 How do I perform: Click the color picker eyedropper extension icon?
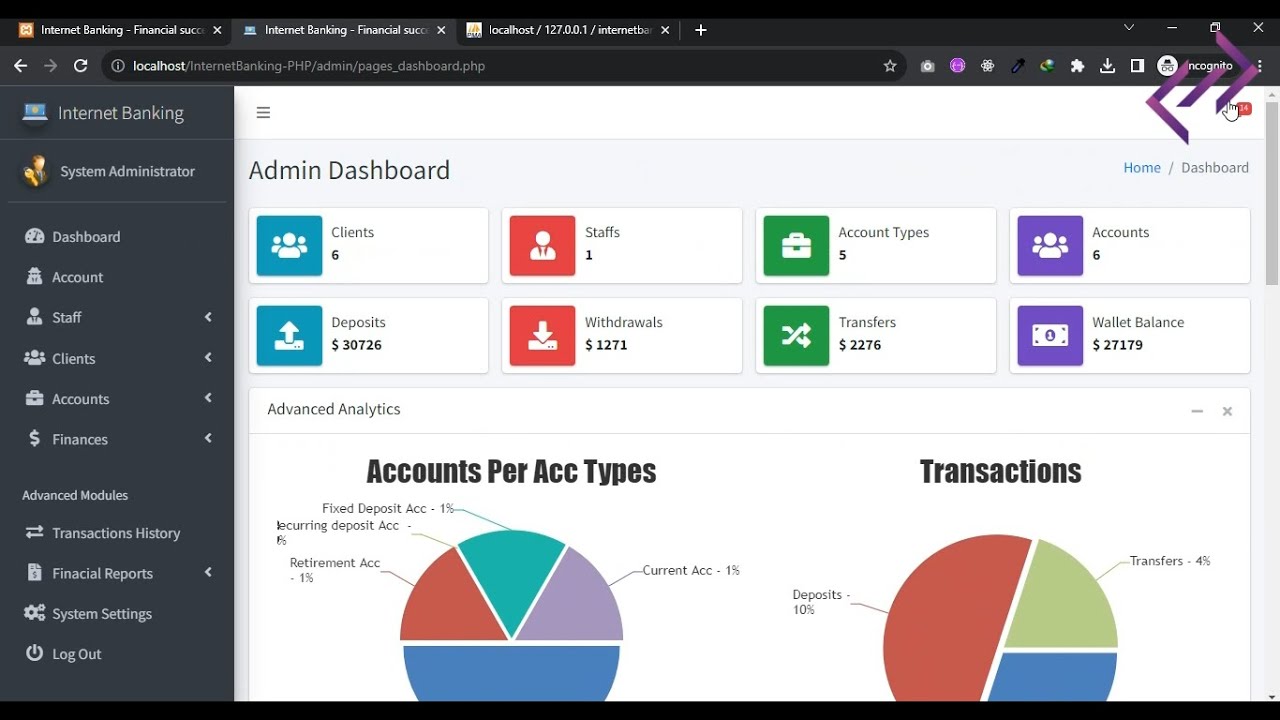point(1018,66)
